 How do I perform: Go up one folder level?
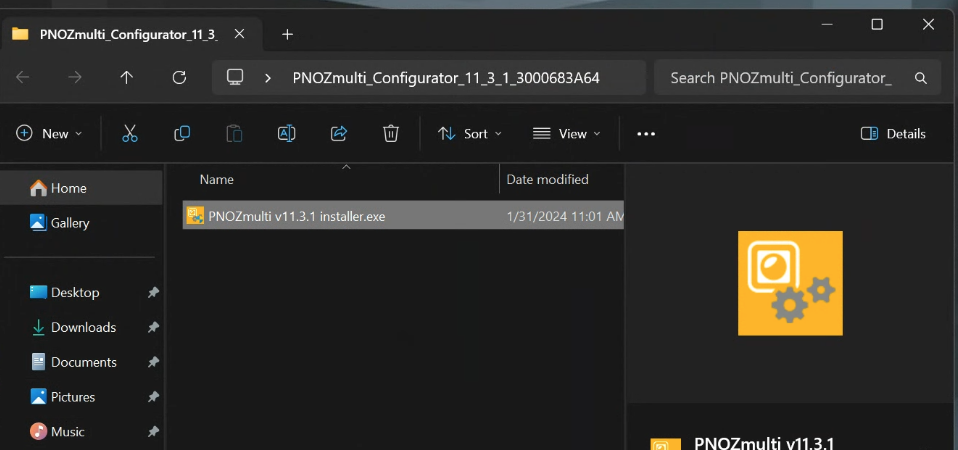pos(126,78)
